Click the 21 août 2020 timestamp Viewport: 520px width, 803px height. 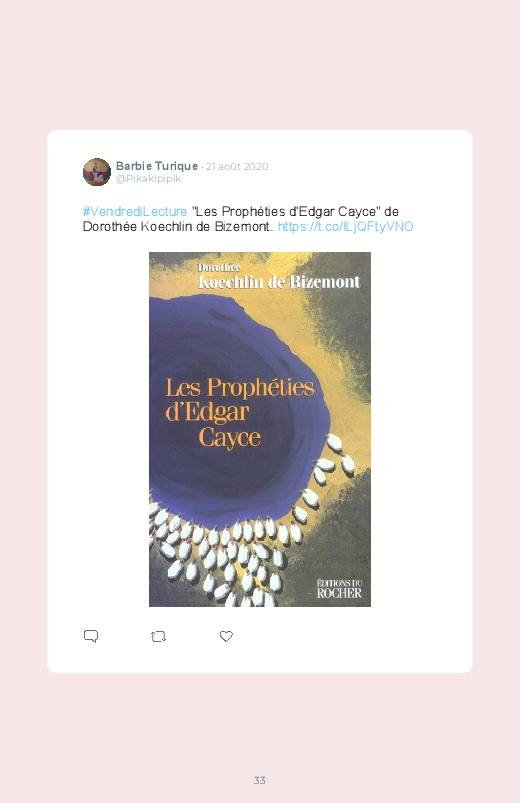237,166
